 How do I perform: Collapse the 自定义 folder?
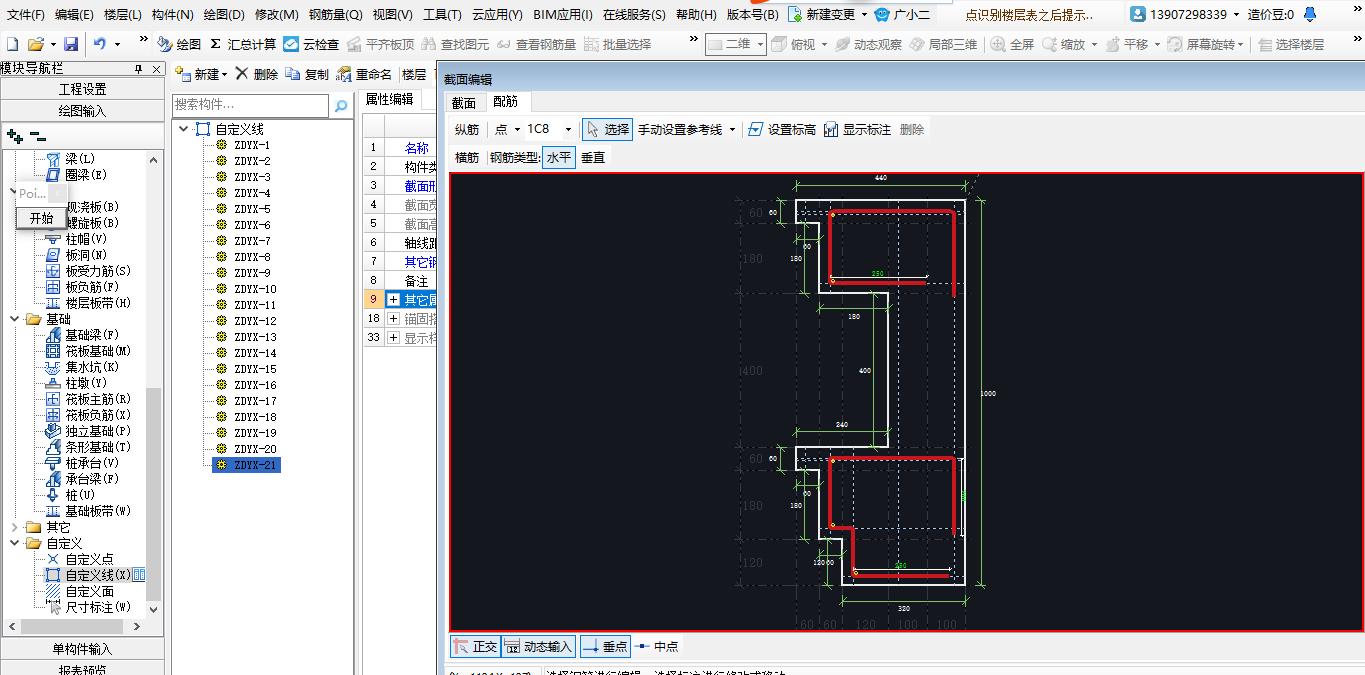pos(15,543)
